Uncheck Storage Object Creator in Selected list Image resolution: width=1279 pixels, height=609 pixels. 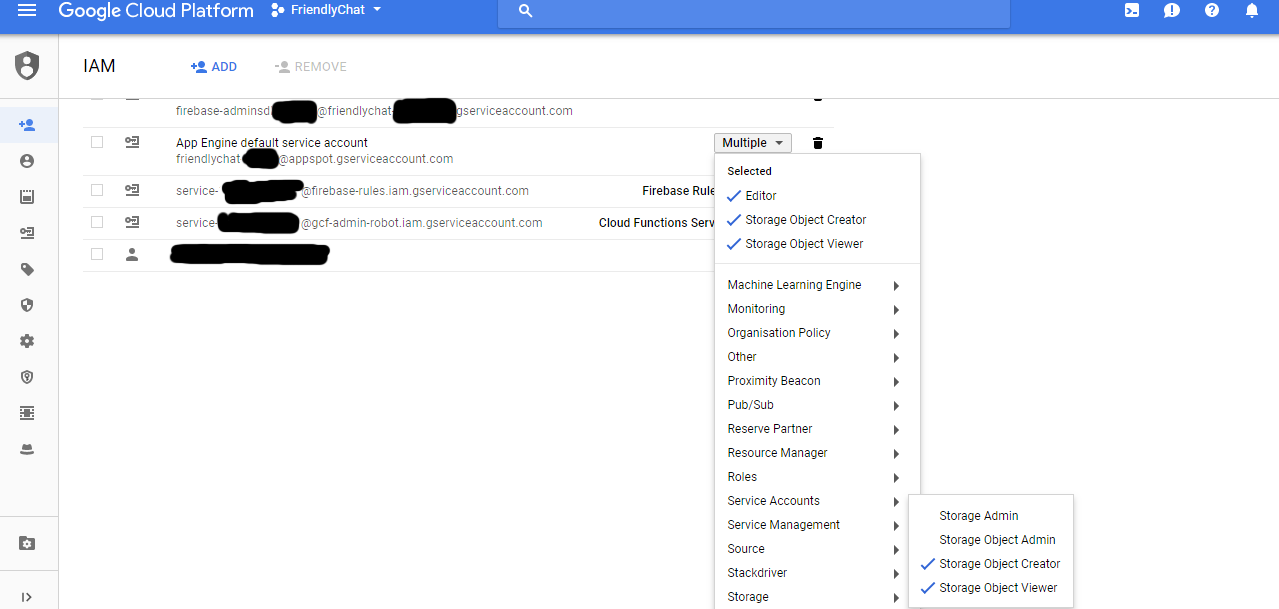pyautogui.click(x=817, y=220)
